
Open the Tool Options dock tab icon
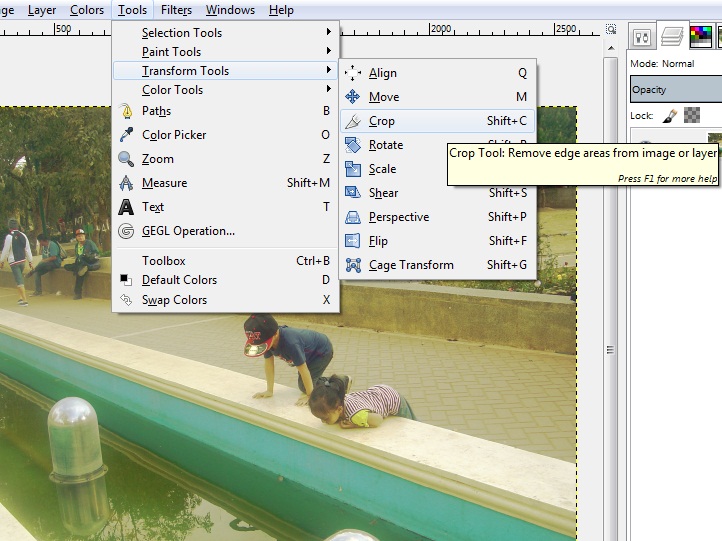[x=642, y=37]
